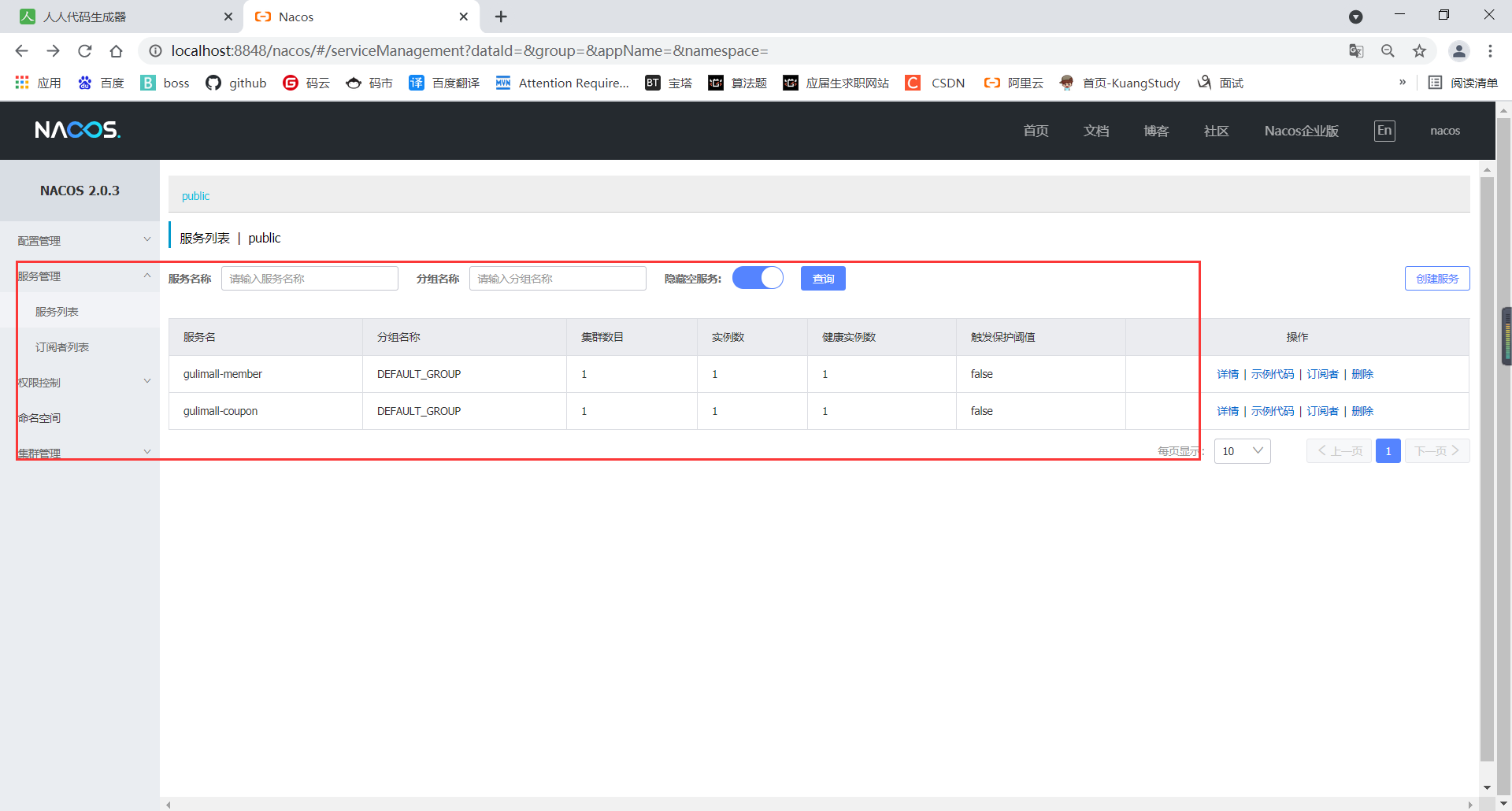Open the 百度翻译 bookmark
This screenshot has height=811, width=1512.
coord(444,83)
